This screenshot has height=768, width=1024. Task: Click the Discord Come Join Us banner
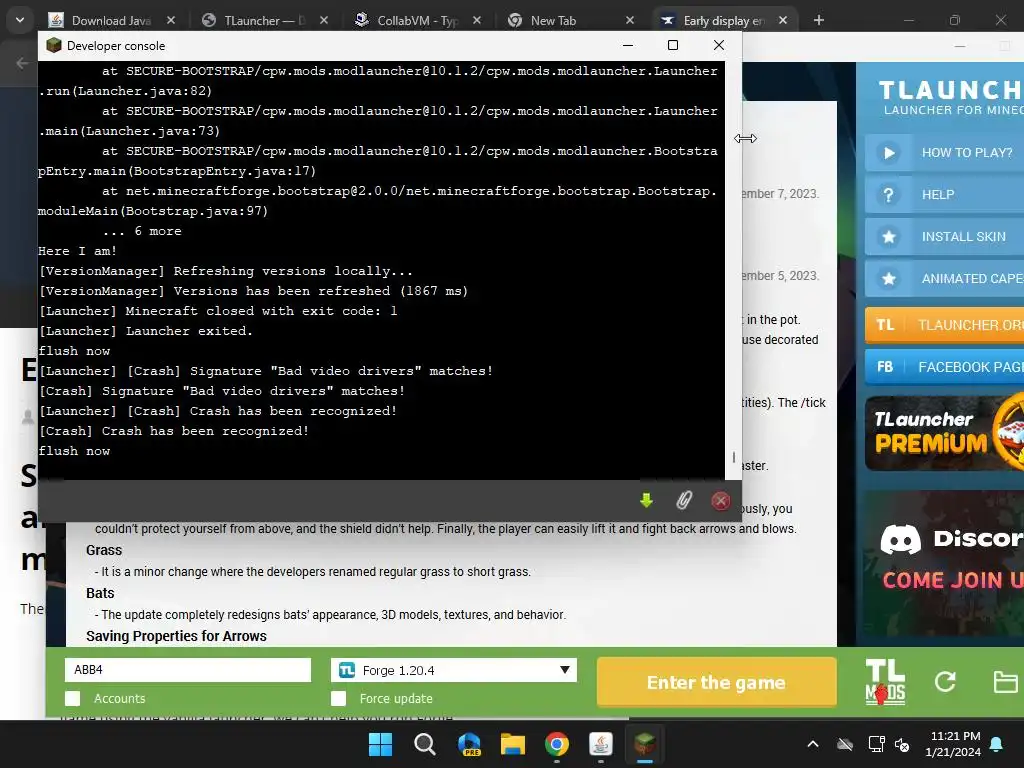click(944, 562)
